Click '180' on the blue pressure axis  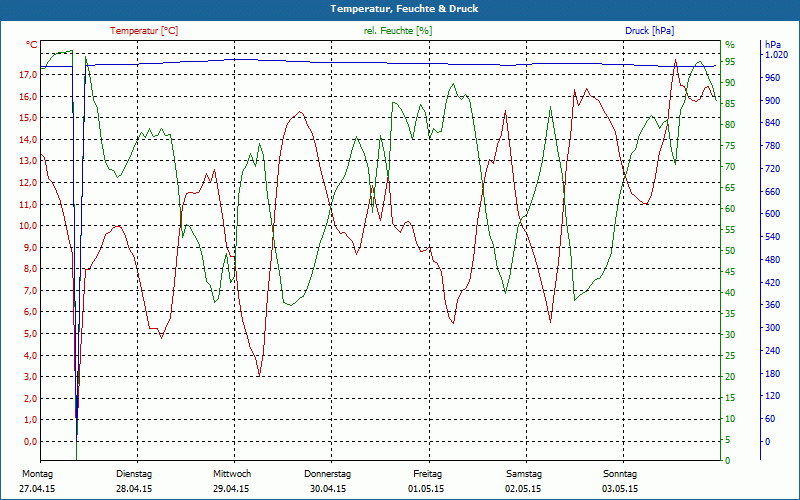point(772,373)
